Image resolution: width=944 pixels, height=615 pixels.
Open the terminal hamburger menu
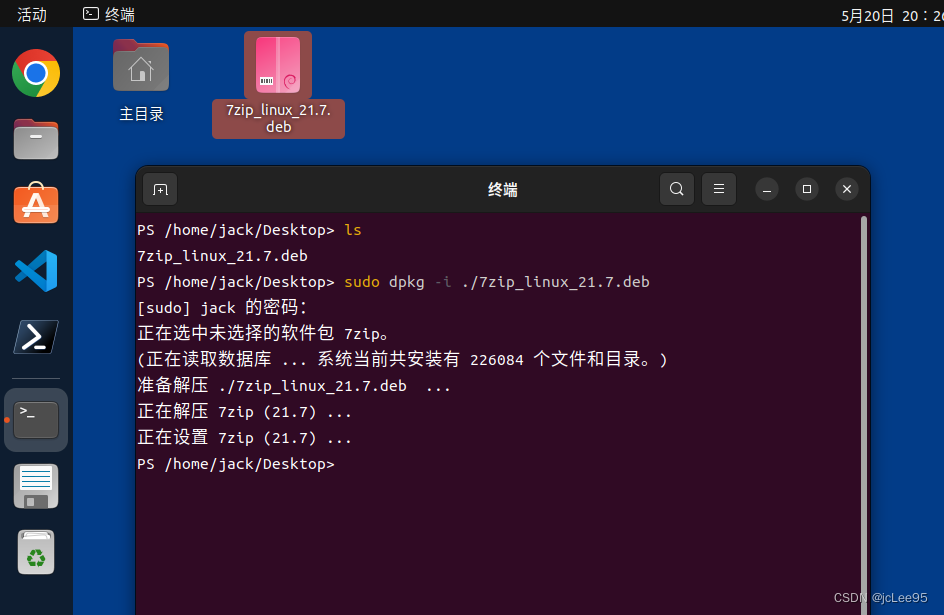pos(719,189)
